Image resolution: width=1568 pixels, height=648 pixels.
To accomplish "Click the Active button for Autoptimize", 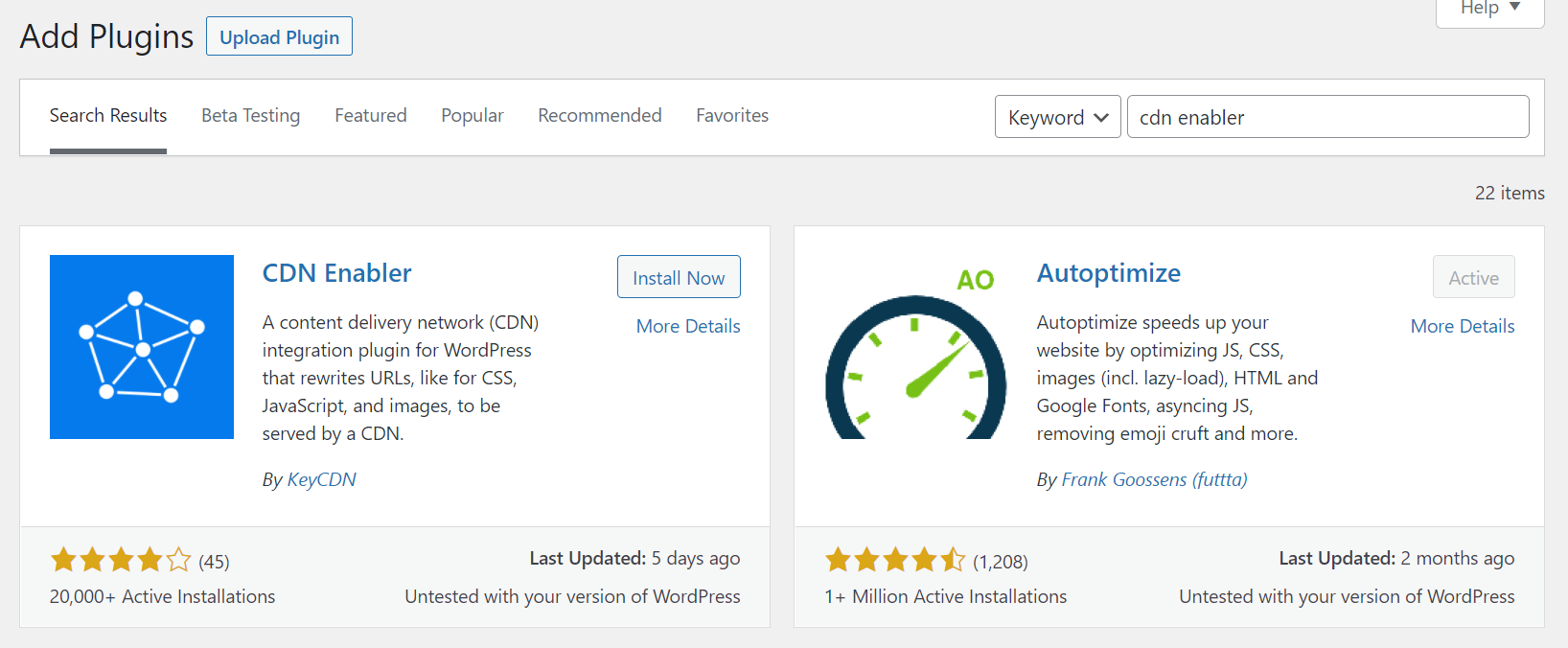I will (1474, 277).
